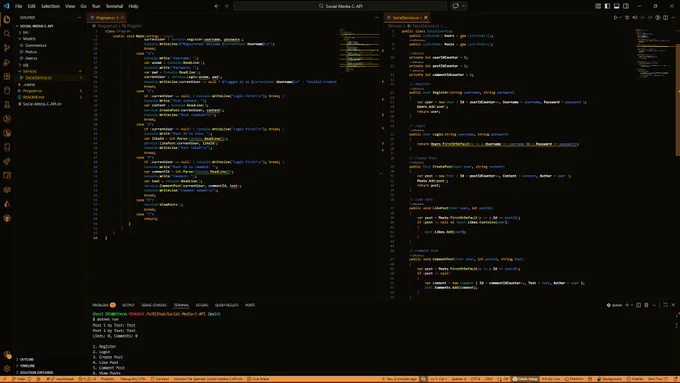The width and height of the screenshot is (680, 383).
Task: Expand the Outline section
Action: click(x=26, y=360)
